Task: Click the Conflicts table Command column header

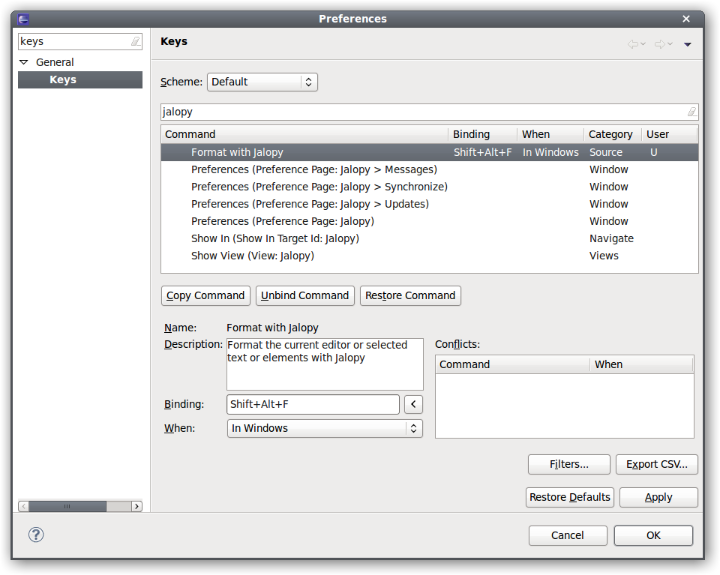Action: point(512,365)
